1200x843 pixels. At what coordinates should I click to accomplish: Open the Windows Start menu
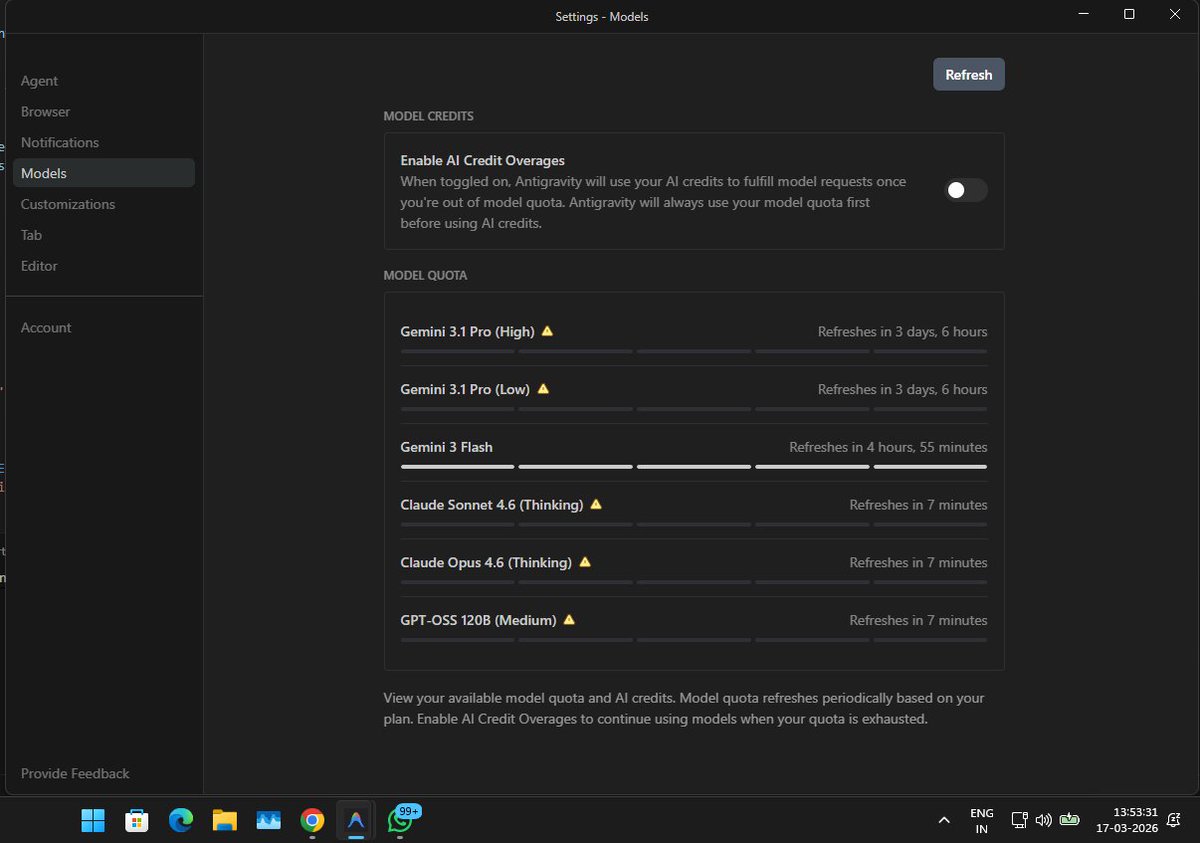[x=93, y=821]
